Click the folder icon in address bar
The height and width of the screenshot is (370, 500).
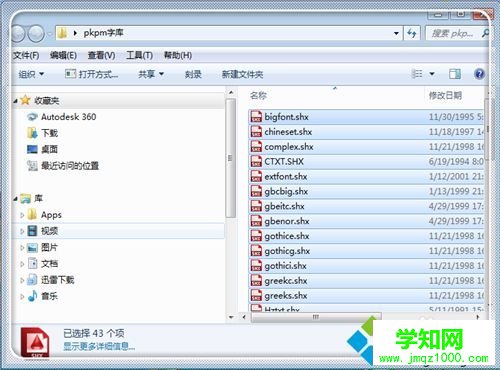62,33
